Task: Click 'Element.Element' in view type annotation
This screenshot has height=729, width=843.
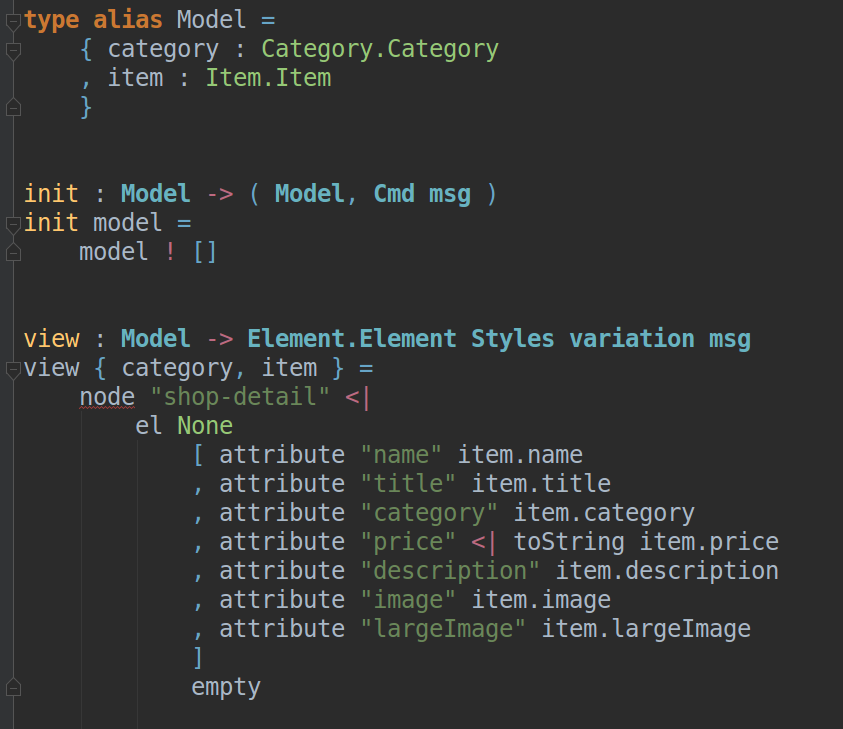Action: [x=352, y=339]
